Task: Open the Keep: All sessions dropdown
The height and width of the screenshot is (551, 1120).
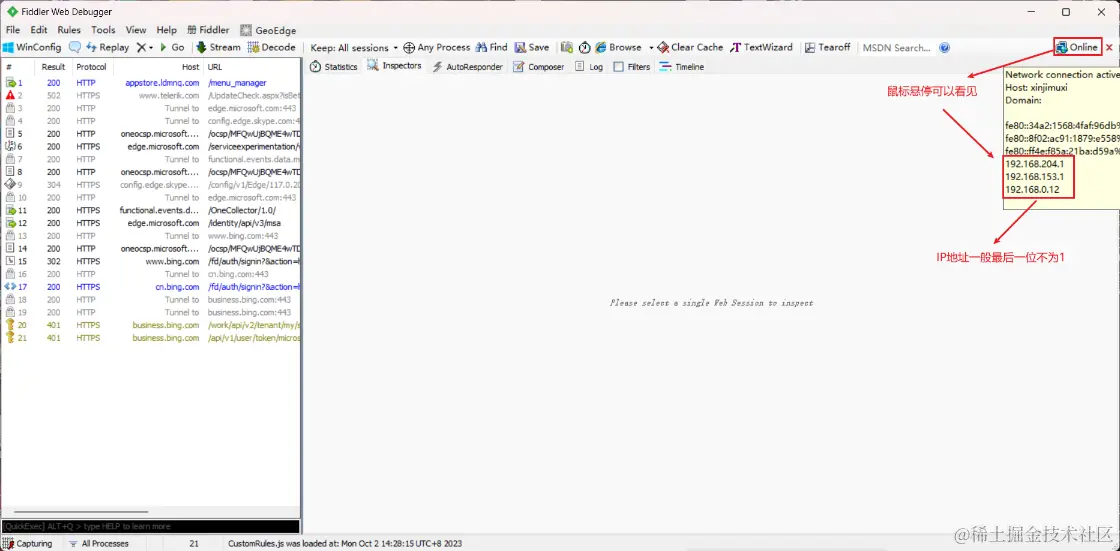Action: pyautogui.click(x=354, y=48)
